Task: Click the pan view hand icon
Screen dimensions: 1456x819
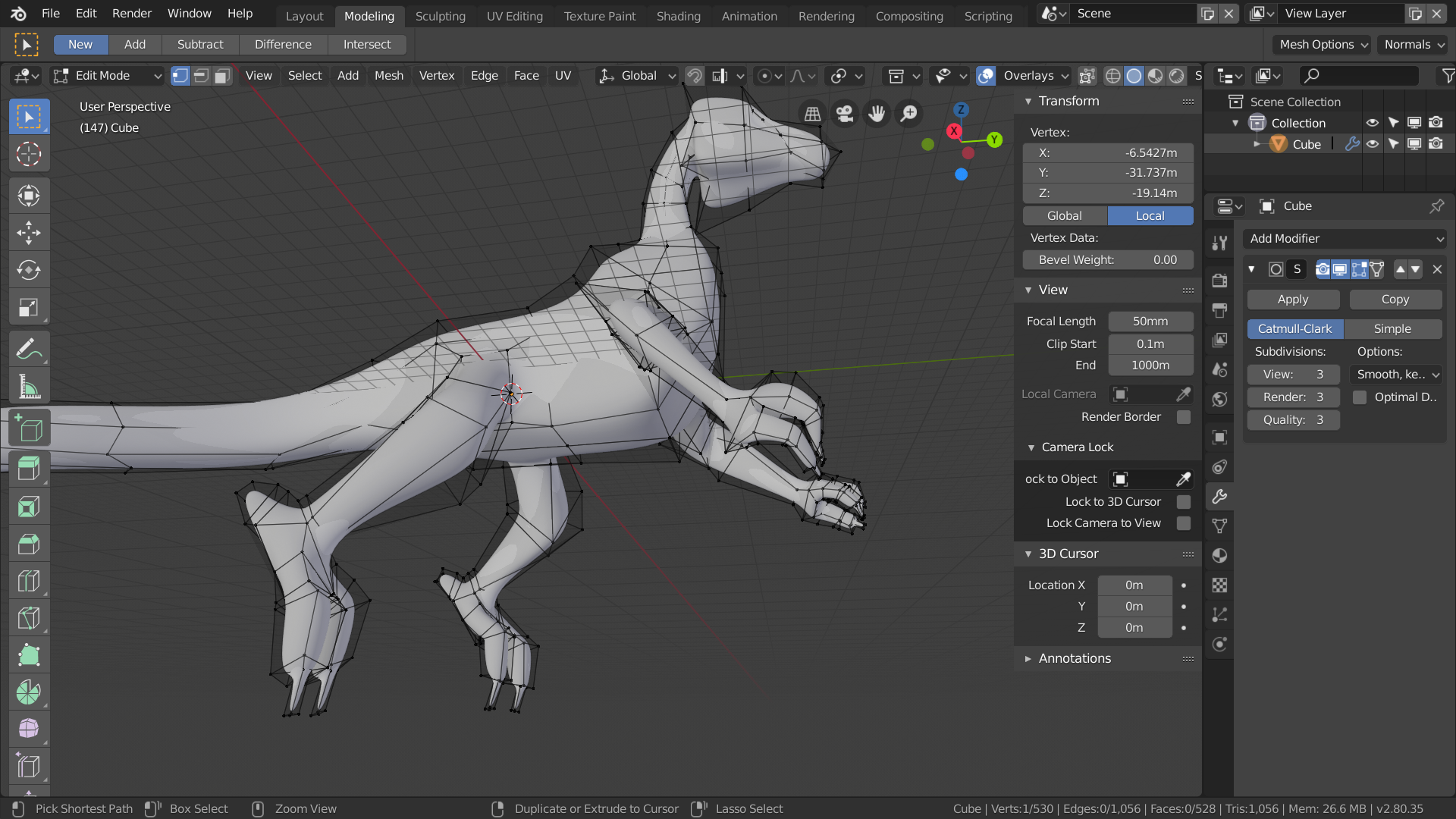Action: (877, 114)
